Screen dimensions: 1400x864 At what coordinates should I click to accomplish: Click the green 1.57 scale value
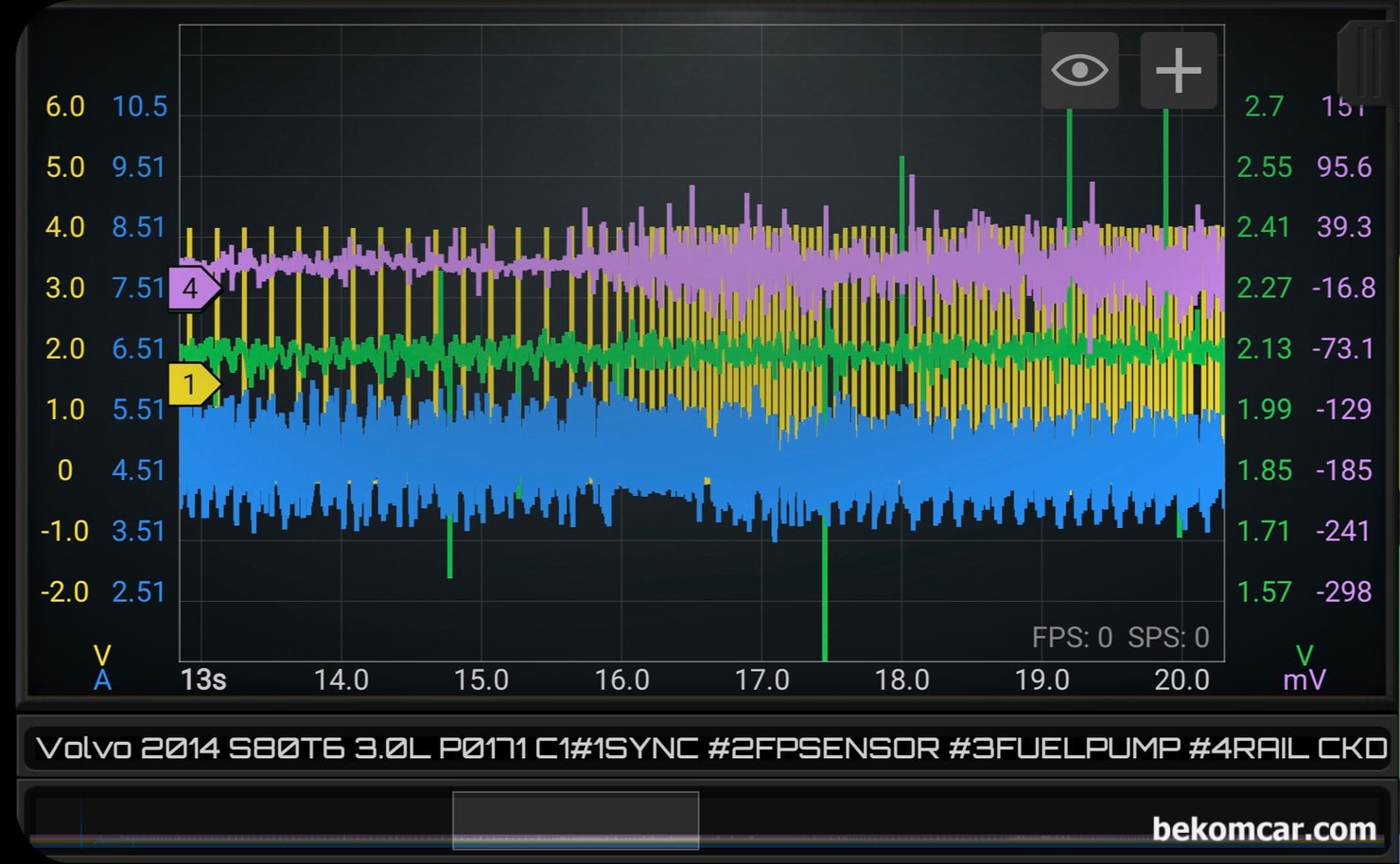(1264, 592)
